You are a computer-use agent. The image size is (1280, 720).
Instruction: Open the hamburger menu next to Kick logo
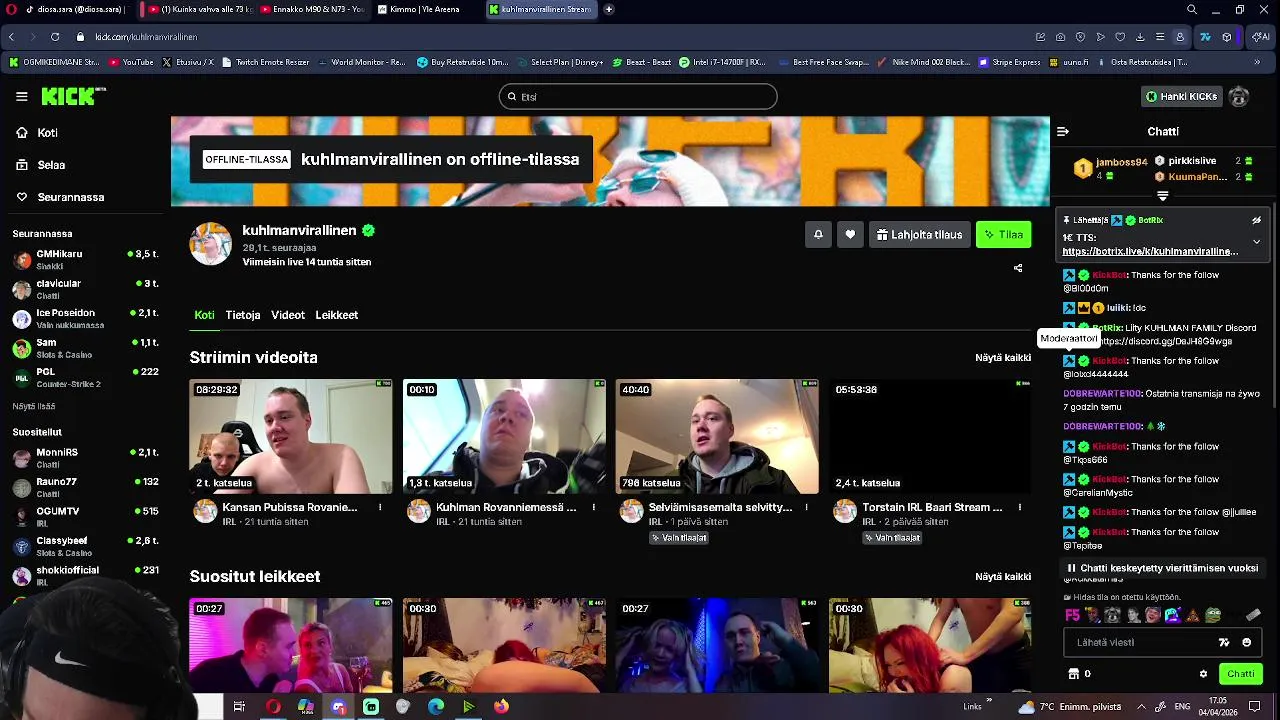click(x=21, y=96)
